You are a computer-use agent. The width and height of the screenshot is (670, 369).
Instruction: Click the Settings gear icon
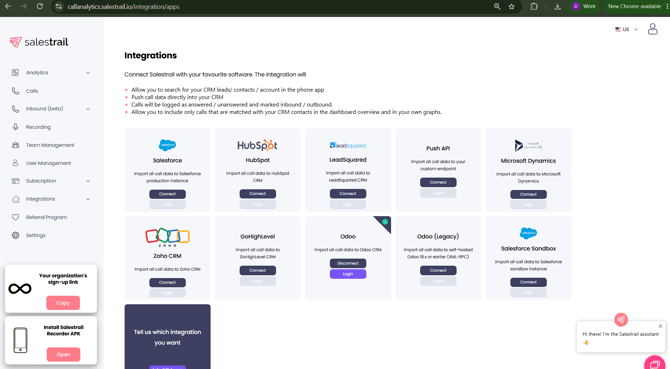click(15, 235)
